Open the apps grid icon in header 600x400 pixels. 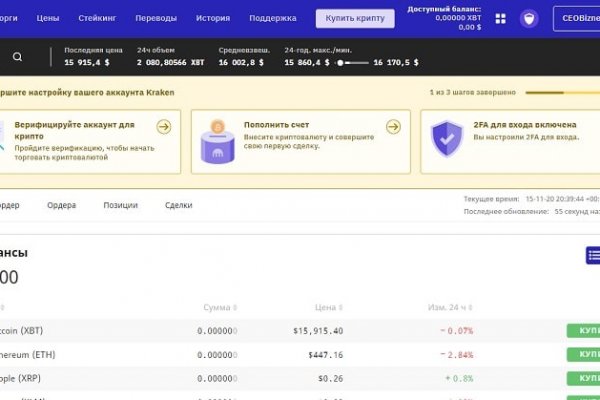[x=501, y=18]
